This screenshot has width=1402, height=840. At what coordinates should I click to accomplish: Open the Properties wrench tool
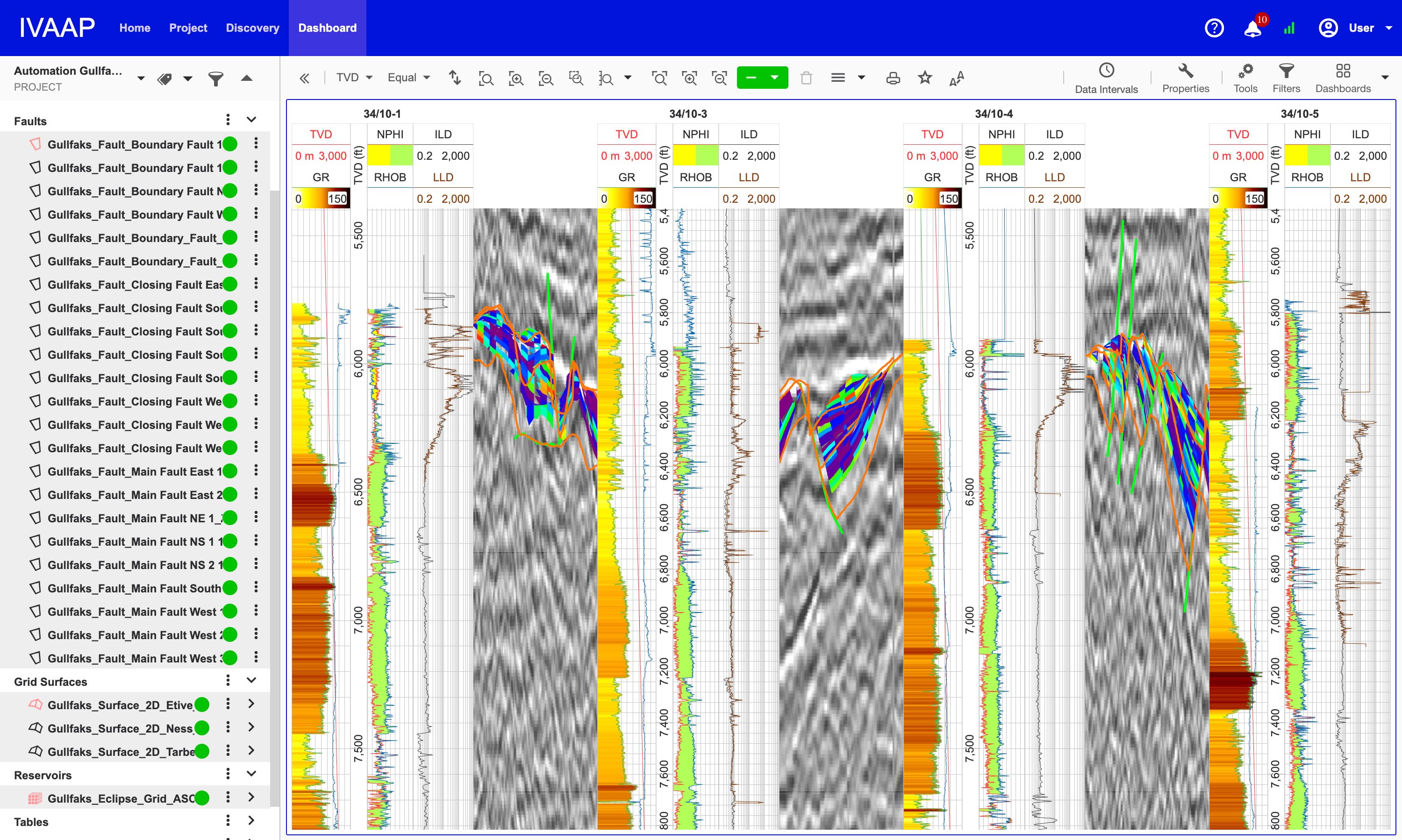tap(1185, 78)
